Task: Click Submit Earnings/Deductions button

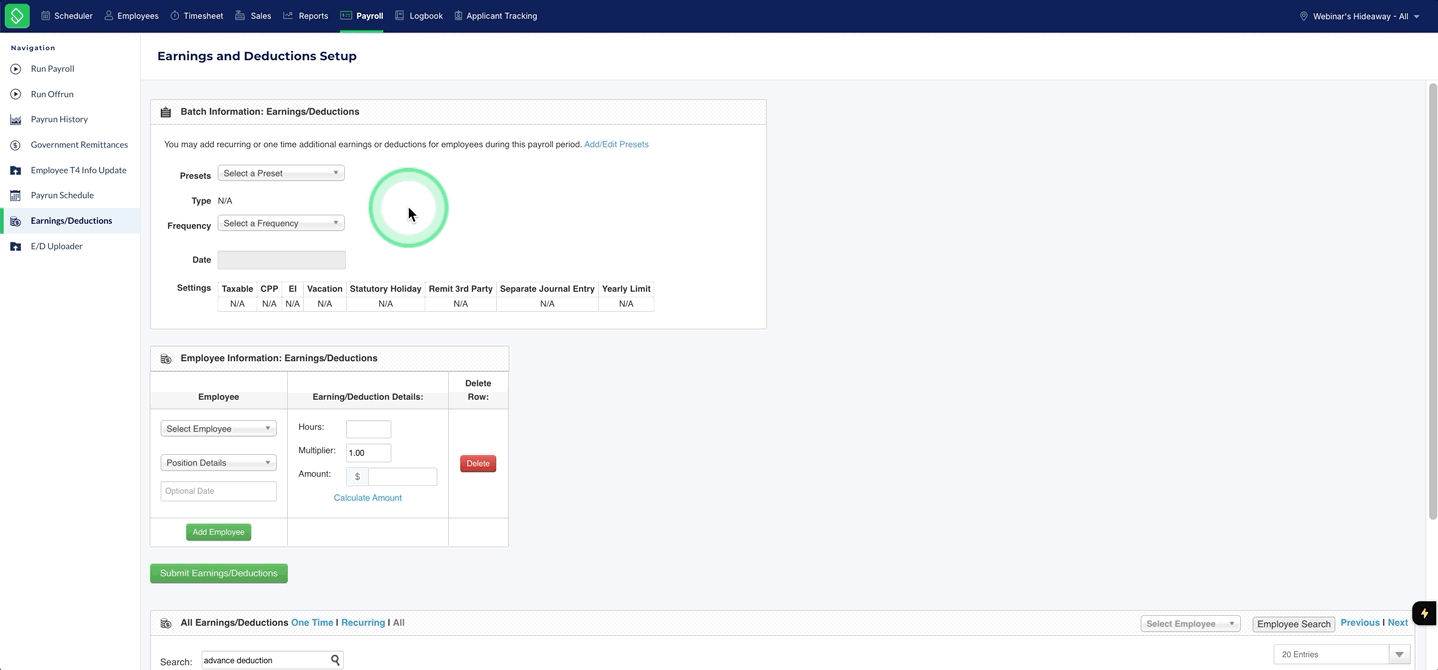Action: (x=219, y=574)
